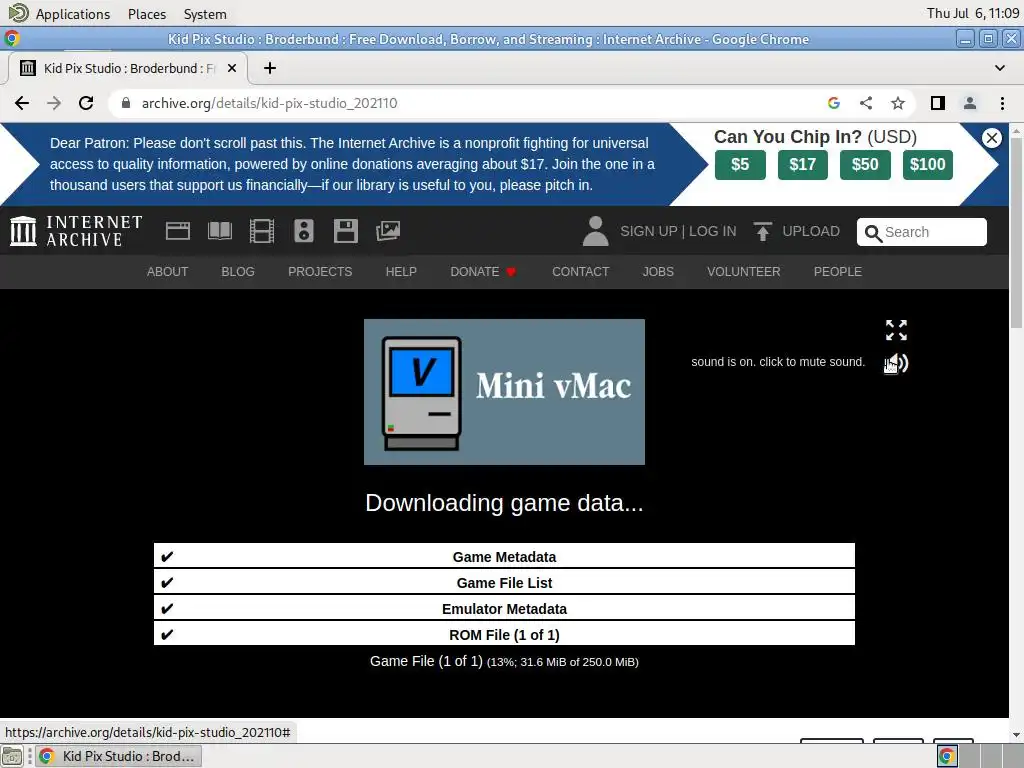The height and width of the screenshot is (768, 1024).
Task: Open the BLOG nav item
Action: coord(238,272)
